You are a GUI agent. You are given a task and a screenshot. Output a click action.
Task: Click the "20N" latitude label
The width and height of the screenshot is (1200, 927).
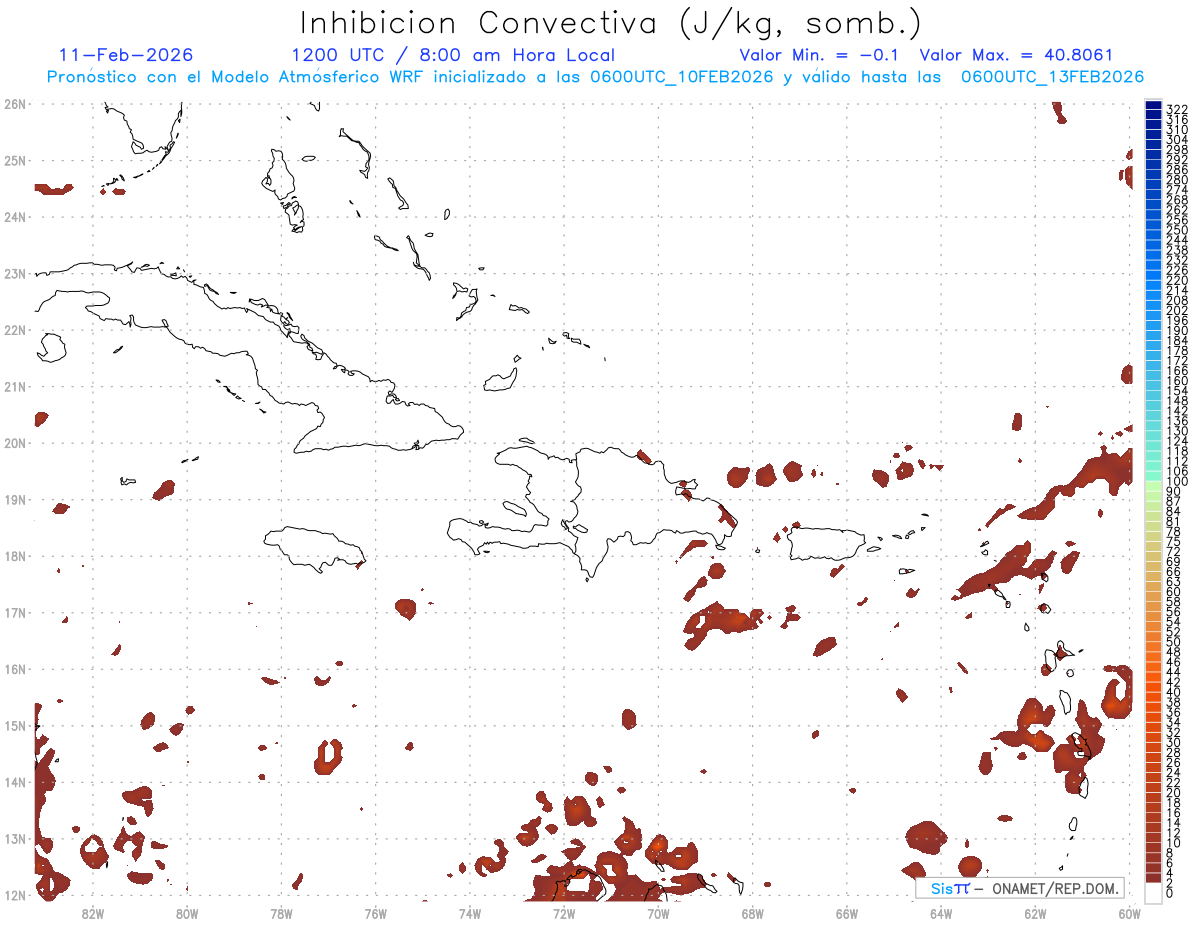coord(15,443)
